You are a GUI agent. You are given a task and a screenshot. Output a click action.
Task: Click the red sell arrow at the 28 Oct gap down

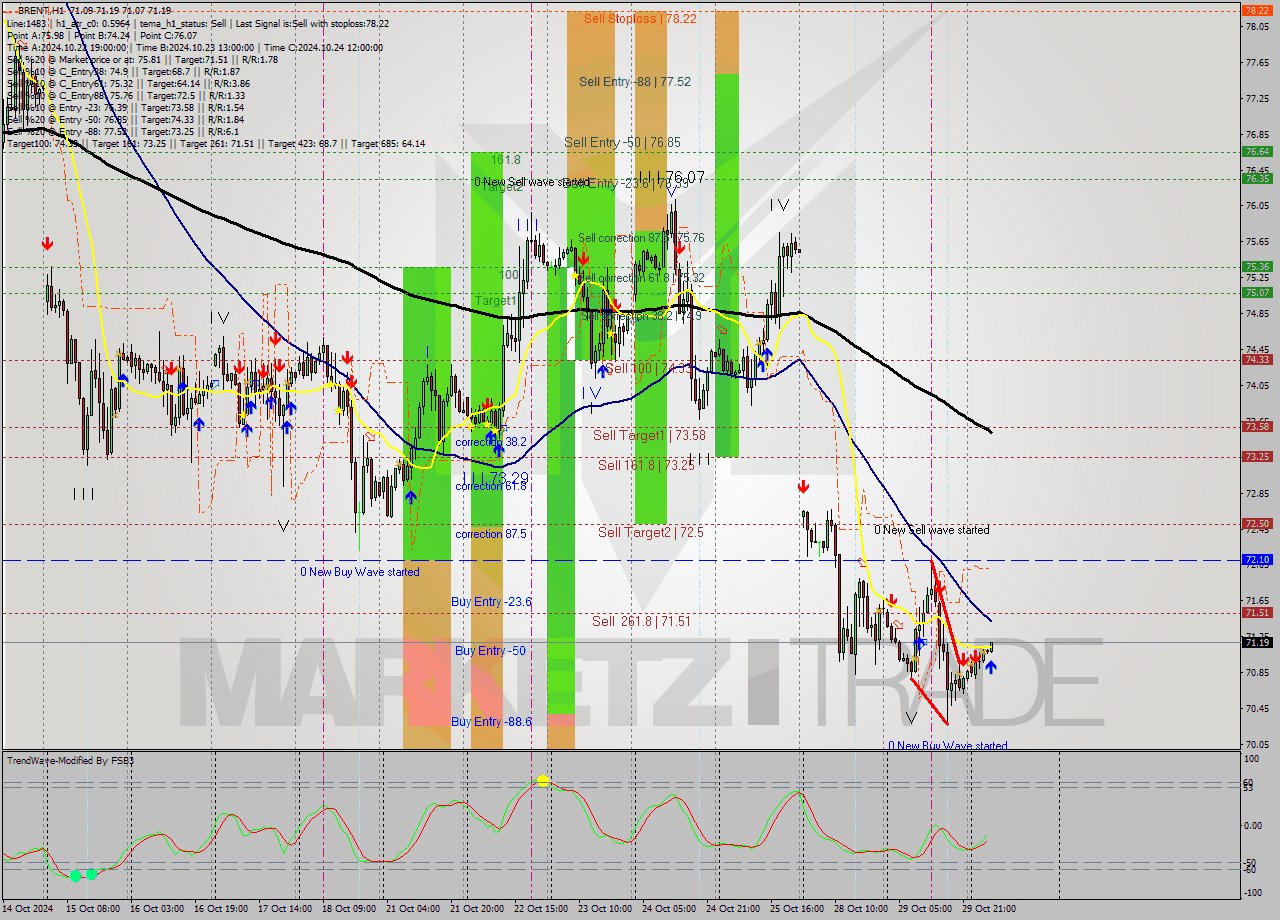pos(802,487)
